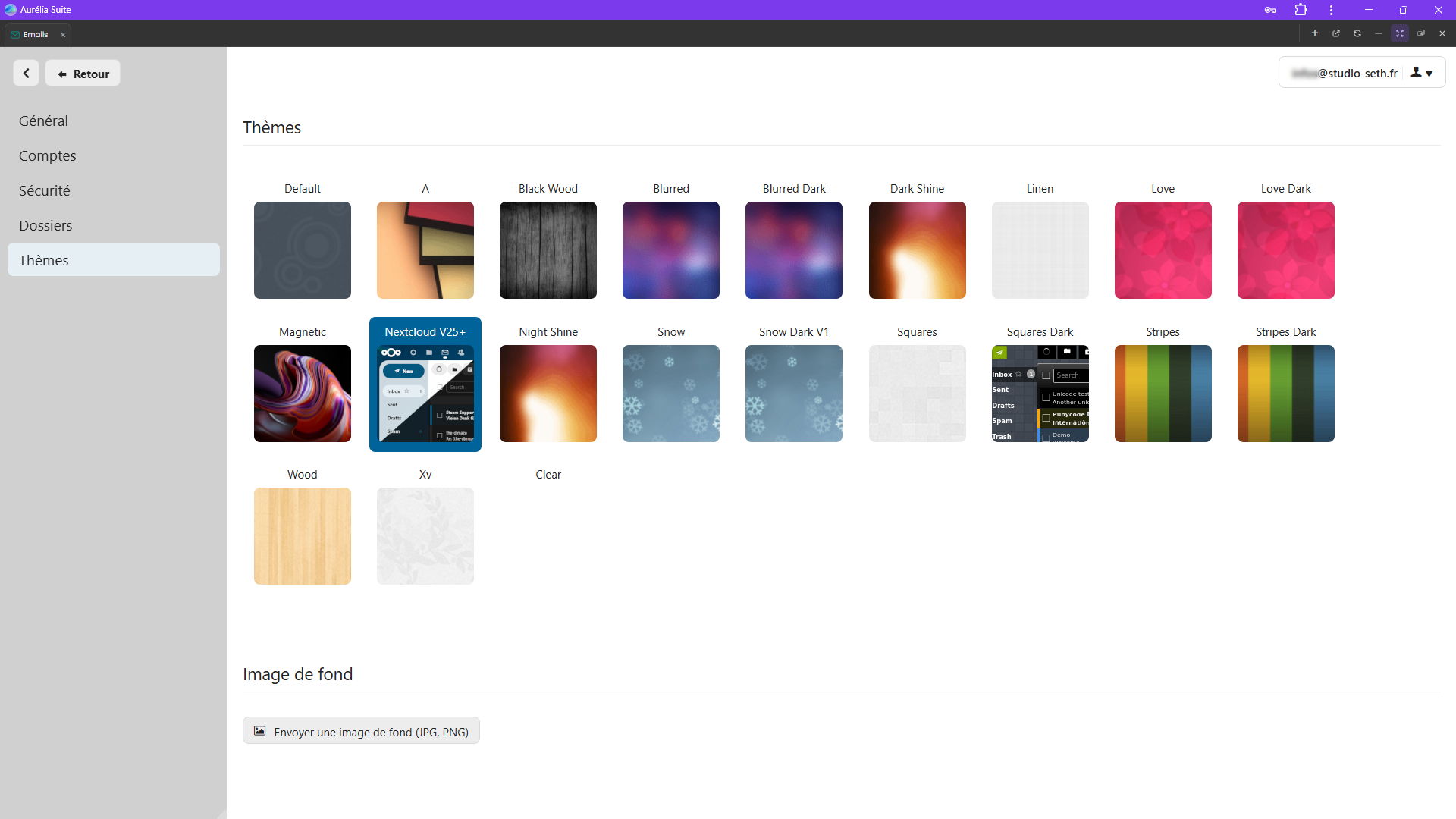The image size is (1456, 819).
Task: Choose the Snow Dark V1 theme
Action: click(x=794, y=394)
